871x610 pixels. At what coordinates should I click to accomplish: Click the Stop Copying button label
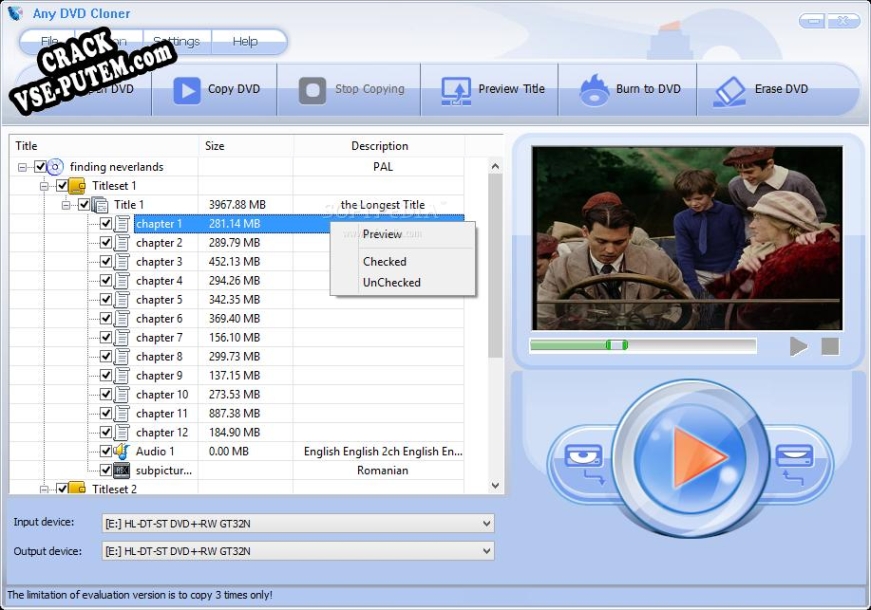(369, 89)
